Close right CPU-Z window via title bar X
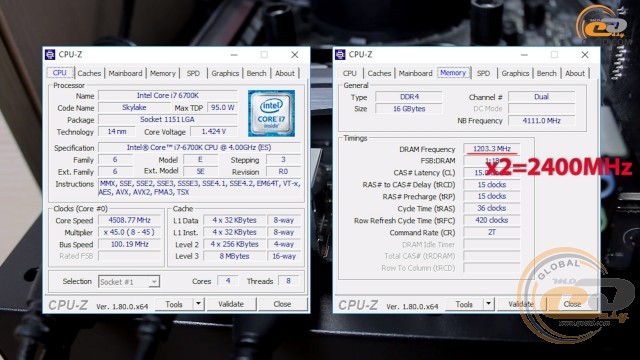This screenshot has width=640, height=360. tap(584, 55)
